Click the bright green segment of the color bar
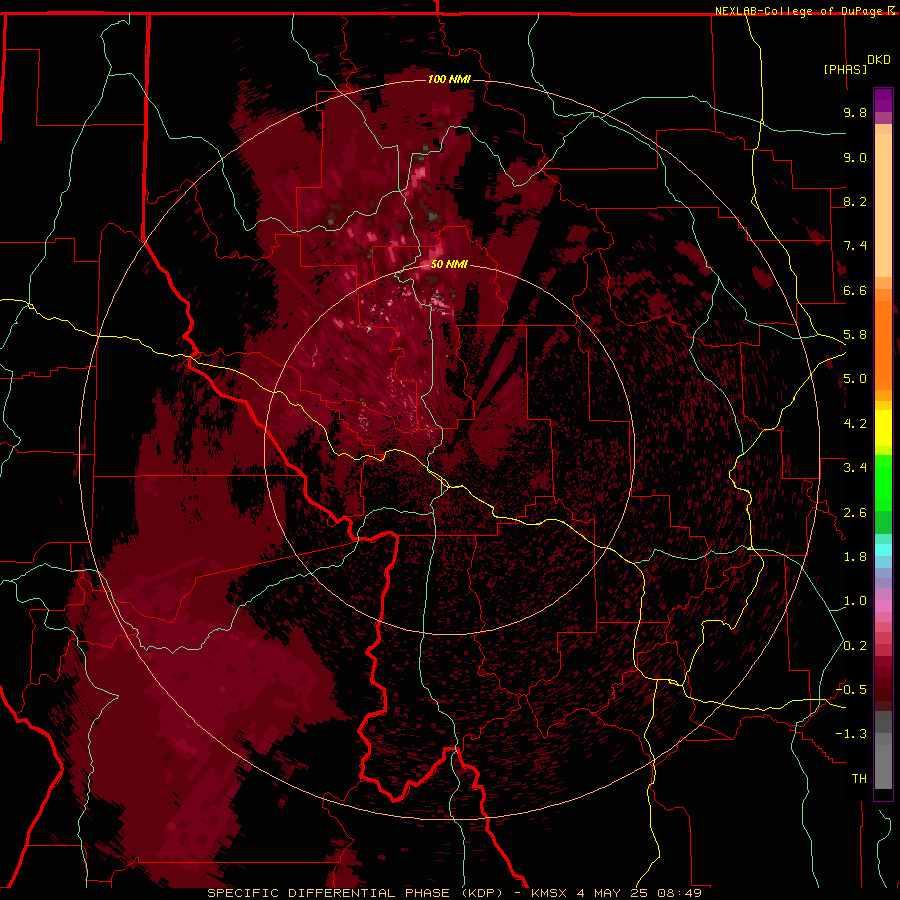 883,483
